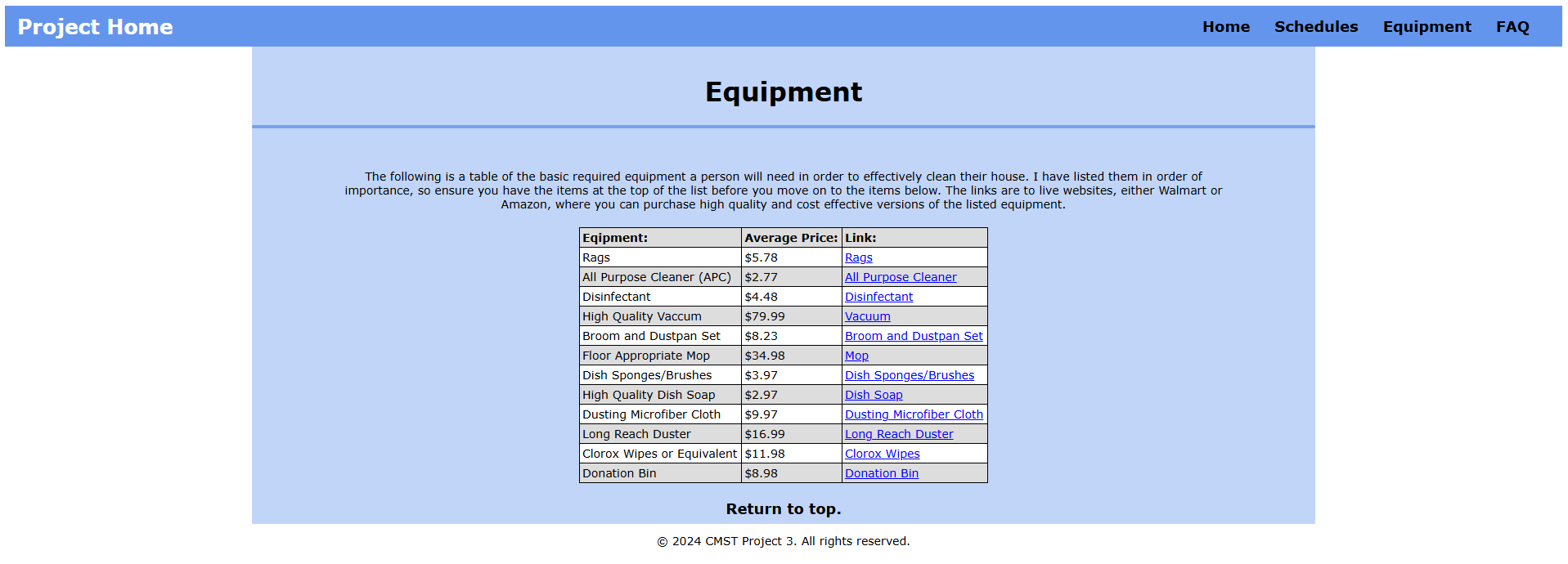Screen dimensions: 1568x564
Task: Select the Eqipment: column header
Action: (660, 238)
